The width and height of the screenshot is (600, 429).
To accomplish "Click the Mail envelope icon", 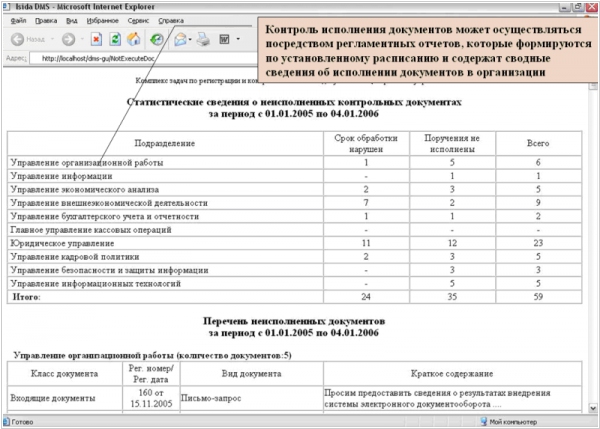I will click(x=180, y=40).
